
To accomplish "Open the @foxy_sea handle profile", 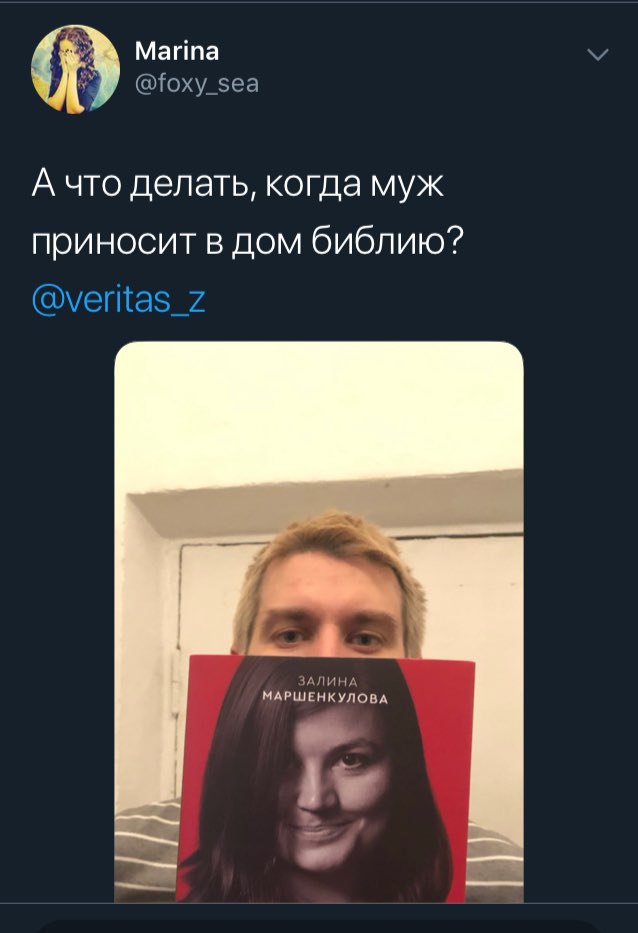I will click(x=197, y=84).
